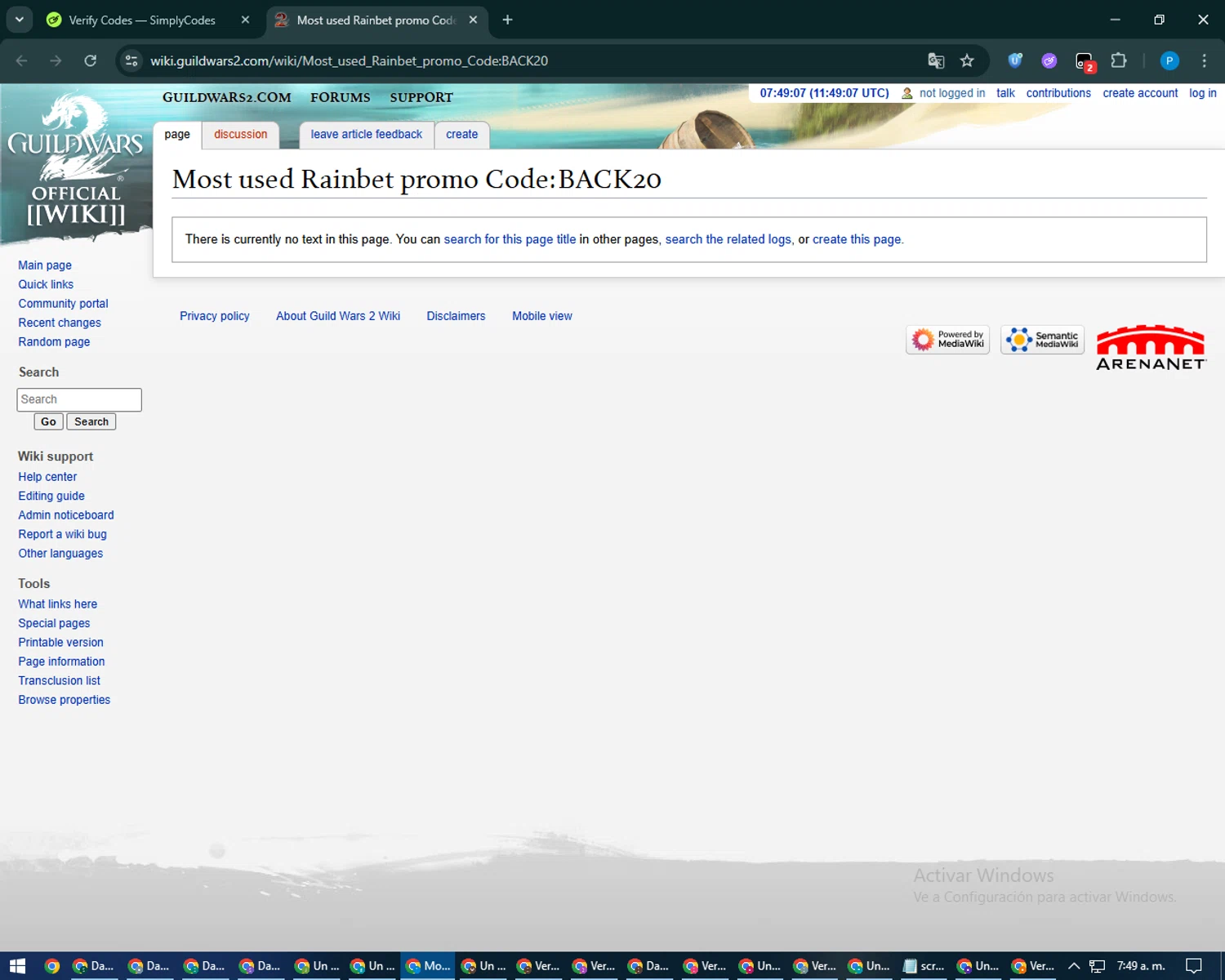This screenshot has height=980, width=1225.
Task: Go to the wiki Main page
Action: tap(45, 265)
